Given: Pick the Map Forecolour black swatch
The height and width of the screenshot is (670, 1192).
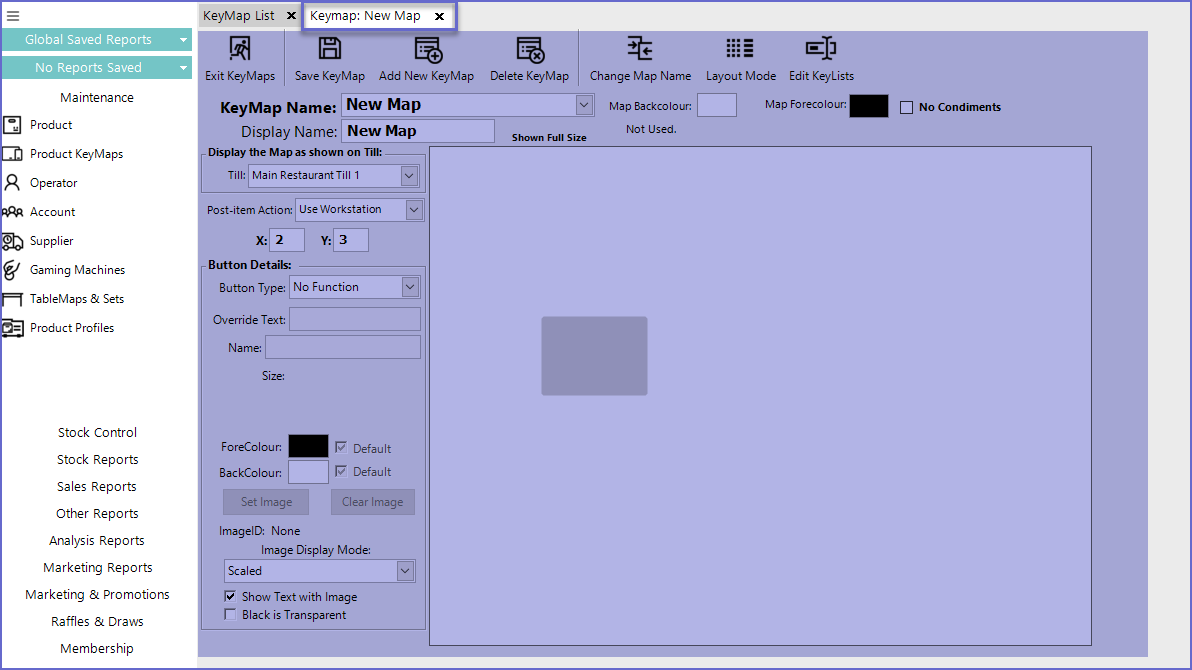Looking at the screenshot, I should pyautogui.click(x=868, y=106).
